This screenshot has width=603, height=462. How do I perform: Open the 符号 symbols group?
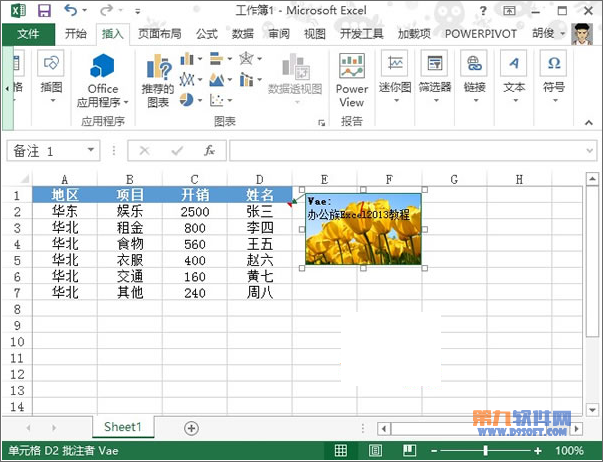coord(554,77)
